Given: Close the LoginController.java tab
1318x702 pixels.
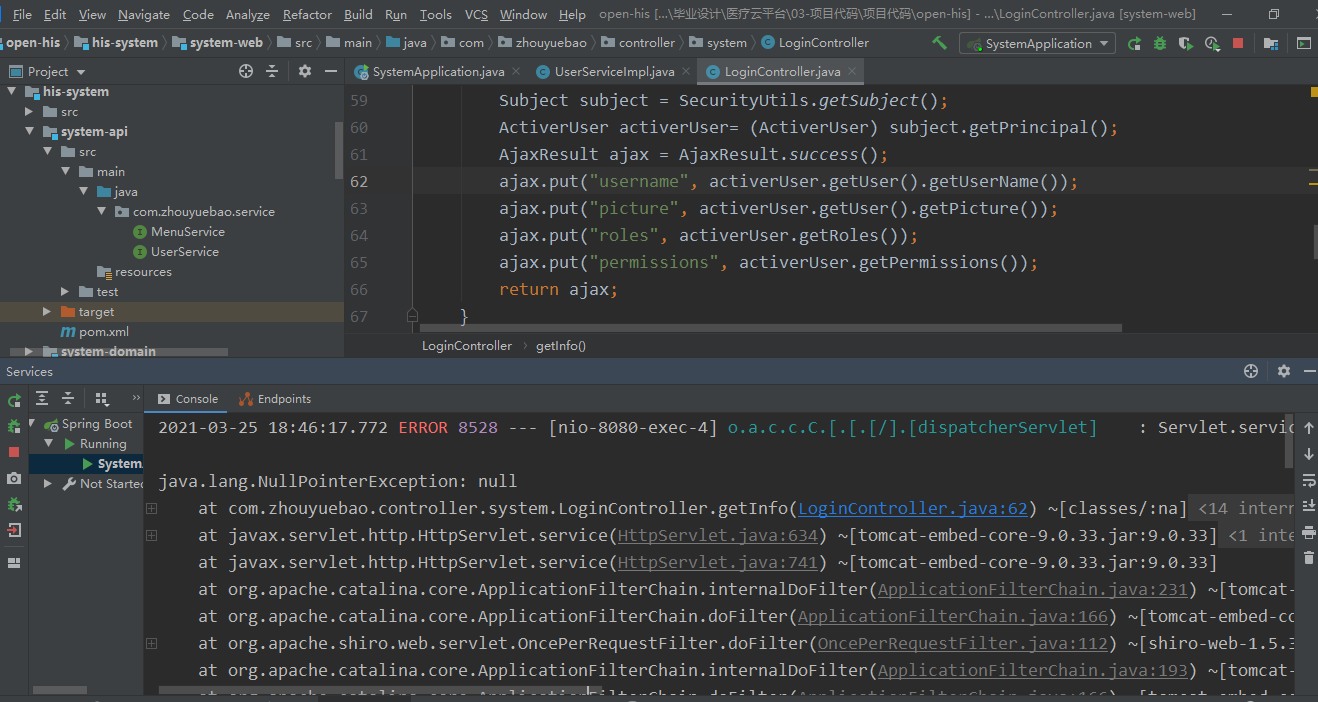Looking at the screenshot, I should (x=852, y=72).
